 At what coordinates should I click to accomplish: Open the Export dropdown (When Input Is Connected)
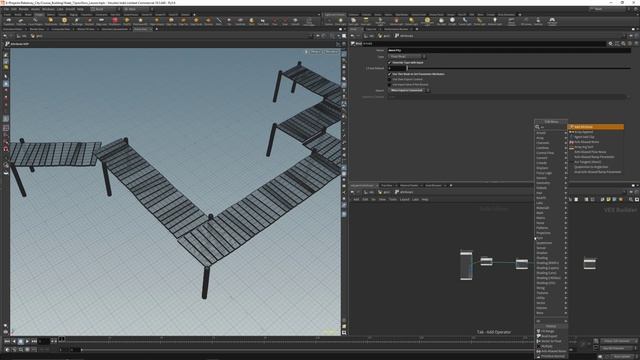pyautogui.click(x=409, y=90)
